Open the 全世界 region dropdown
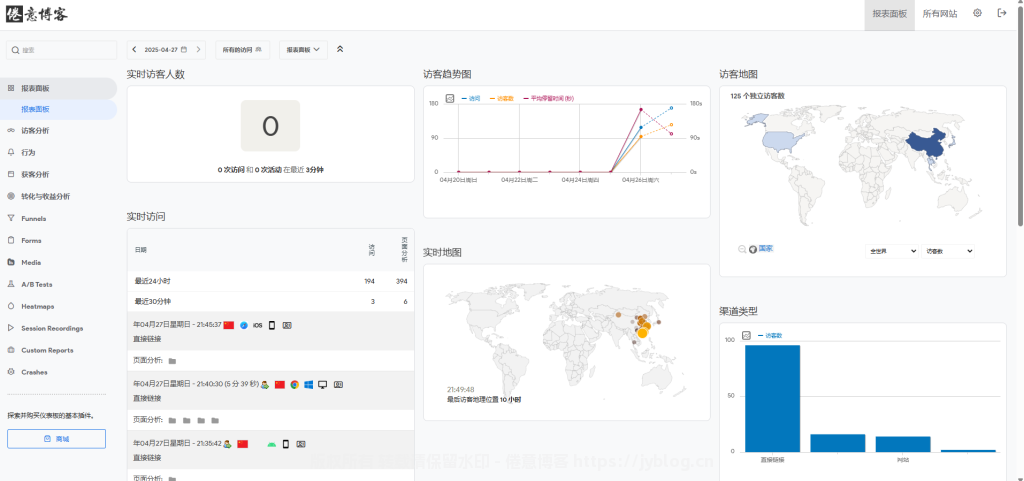 coord(892,251)
